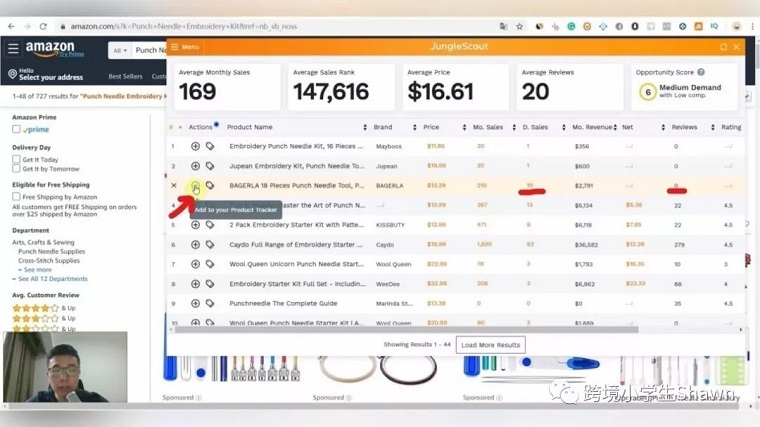Bookmark page with star icon
The image size is (760, 427).
coord(520,26)
